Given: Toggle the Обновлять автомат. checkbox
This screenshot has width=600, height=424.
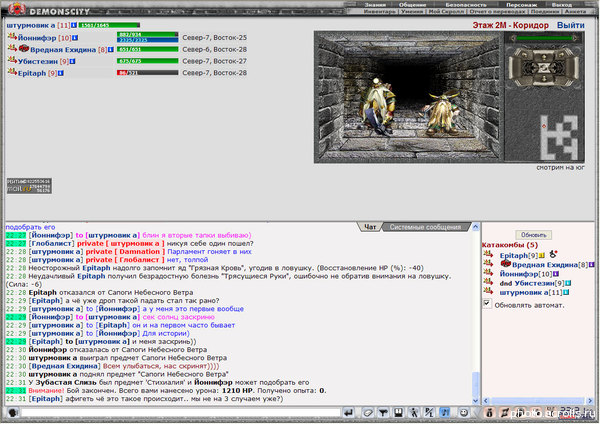Looking at the screenshot, I should [x=486, y=304].
